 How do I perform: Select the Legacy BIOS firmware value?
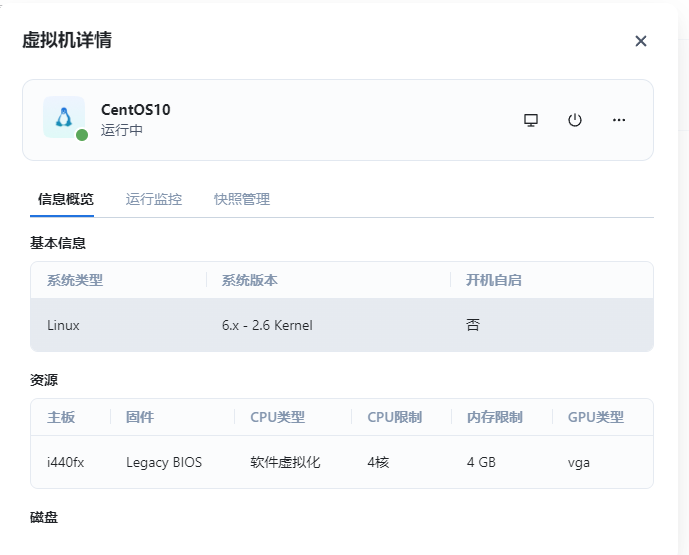(164, 462)
